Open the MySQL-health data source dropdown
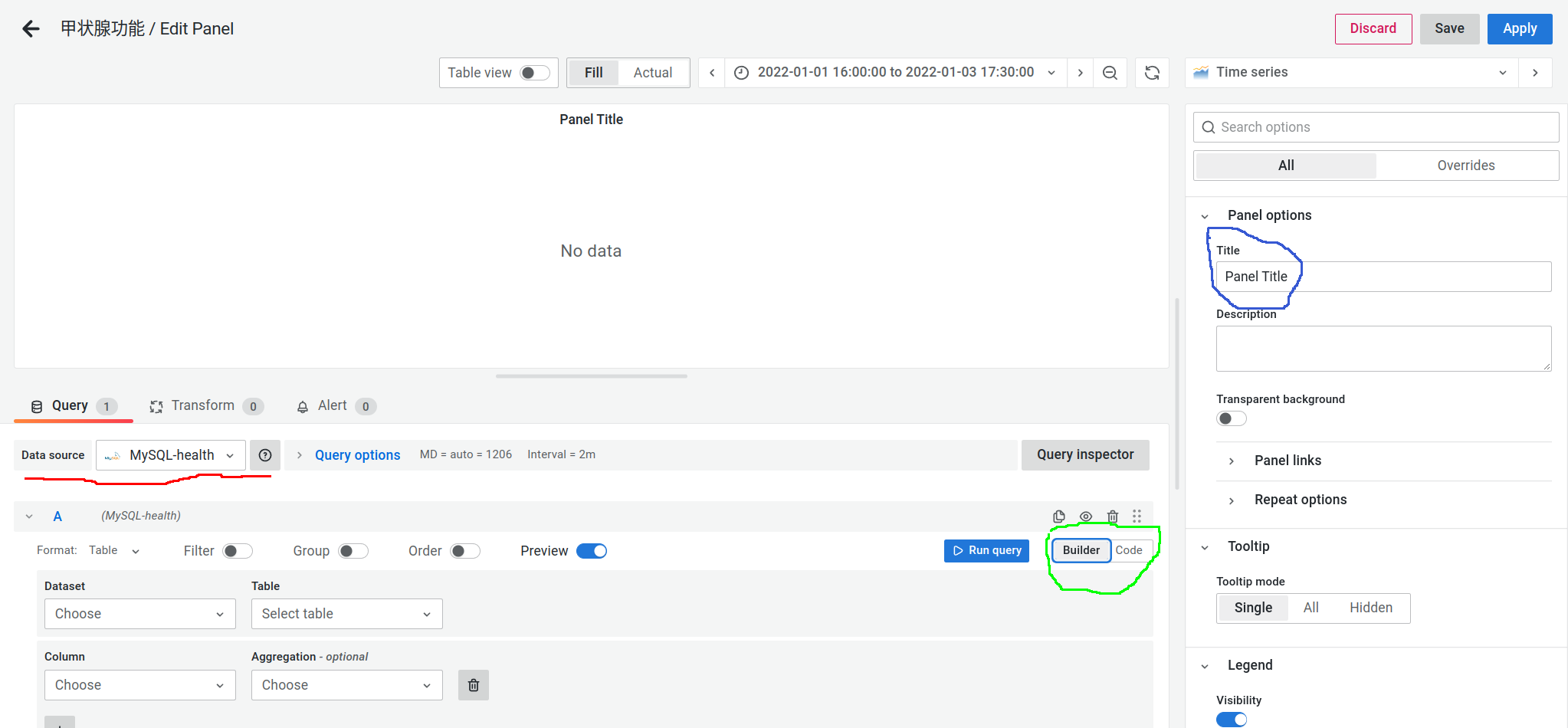 click(x=171, y=455)
